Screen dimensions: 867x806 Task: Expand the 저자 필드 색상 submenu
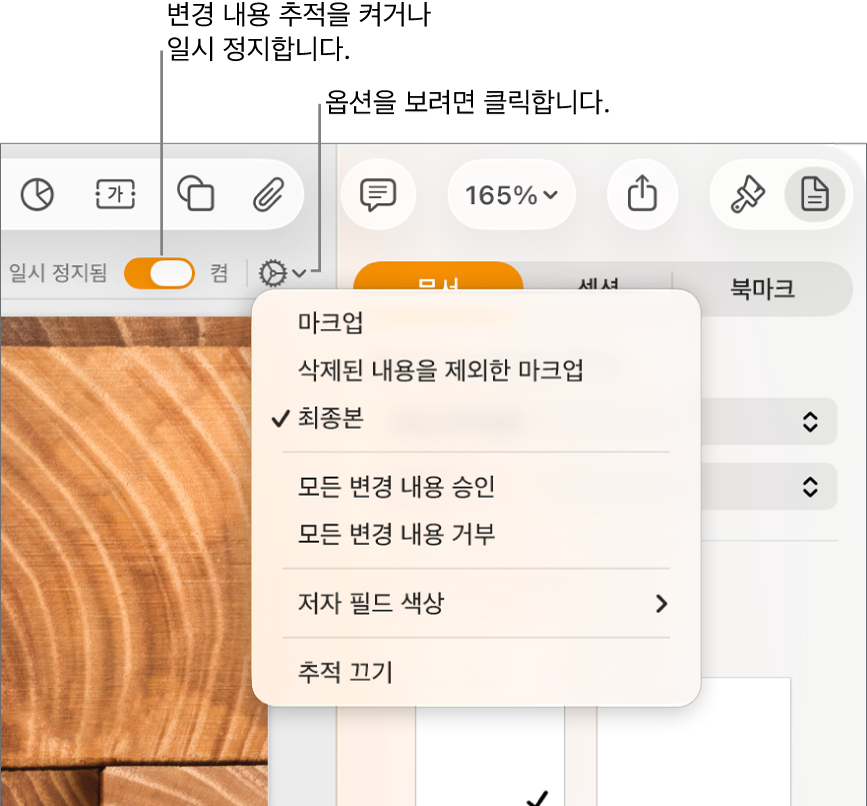click(476, 603)
